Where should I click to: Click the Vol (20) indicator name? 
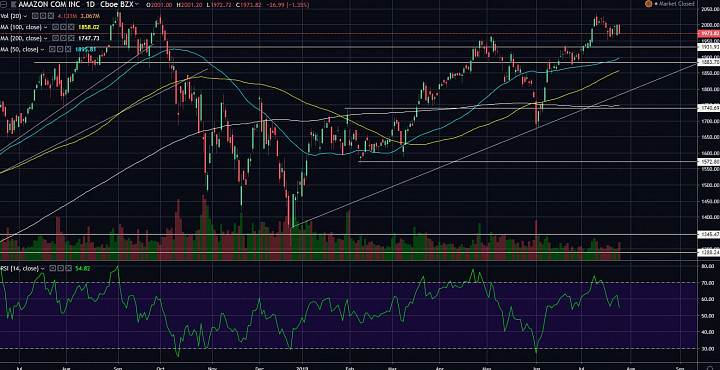[11, 16]
